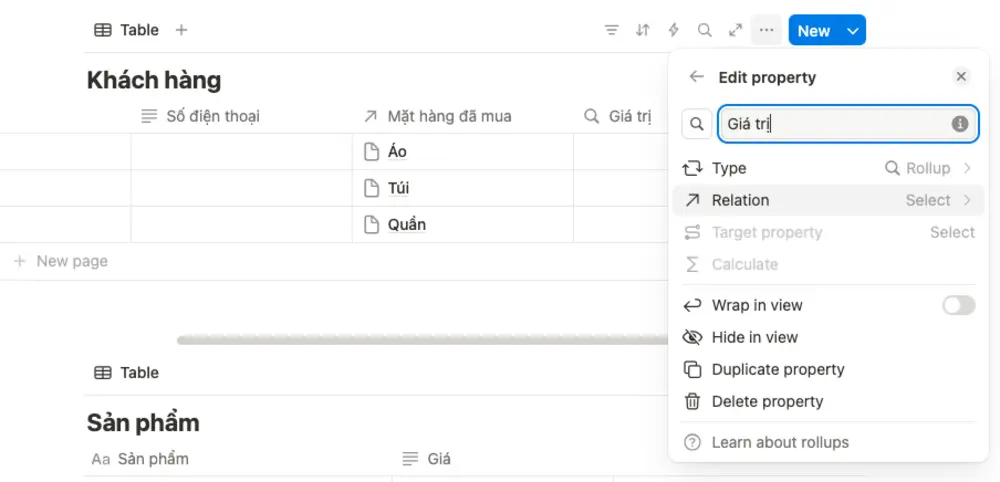Click the question mark icon beside Learn about rollups

692,442
